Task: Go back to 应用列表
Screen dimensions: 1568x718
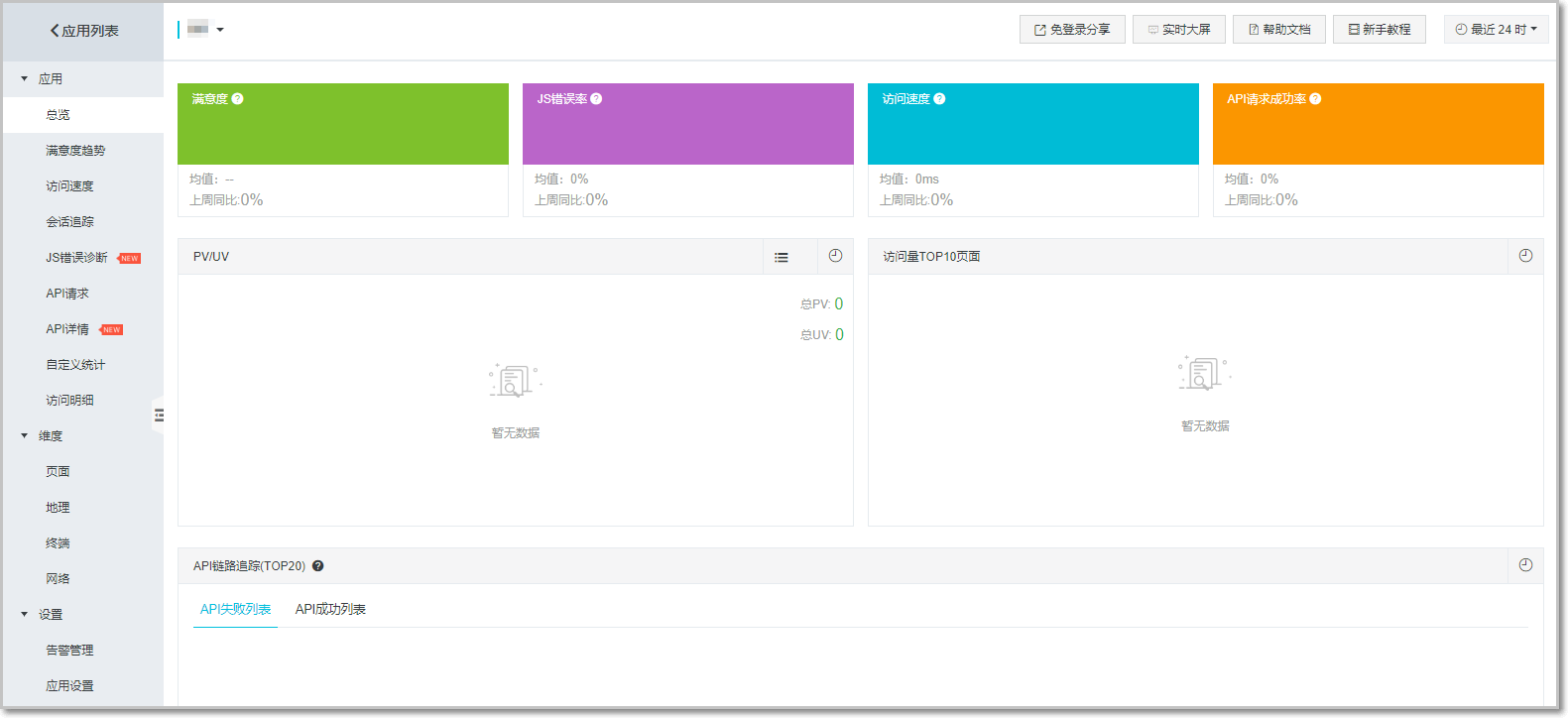Action: (84, 31)
